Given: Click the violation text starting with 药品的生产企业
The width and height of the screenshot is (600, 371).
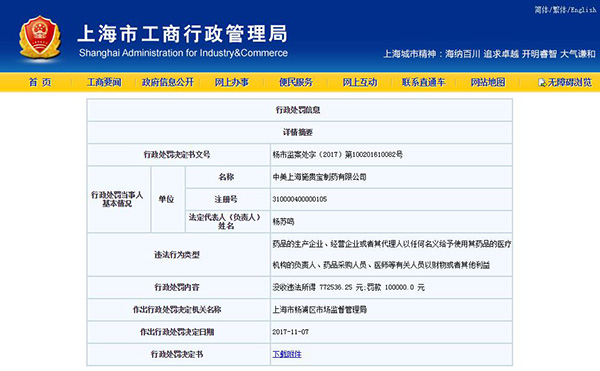Looking at the screenshot, I should click(392, 254).
